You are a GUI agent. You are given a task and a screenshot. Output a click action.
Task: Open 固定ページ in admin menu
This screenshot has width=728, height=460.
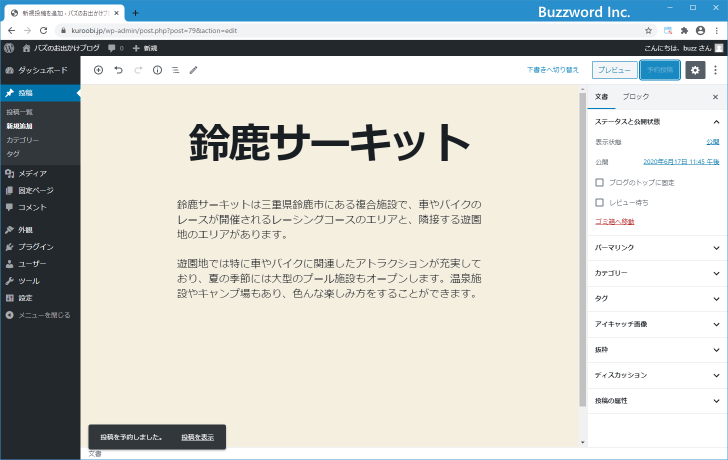[x=40, y=190]
